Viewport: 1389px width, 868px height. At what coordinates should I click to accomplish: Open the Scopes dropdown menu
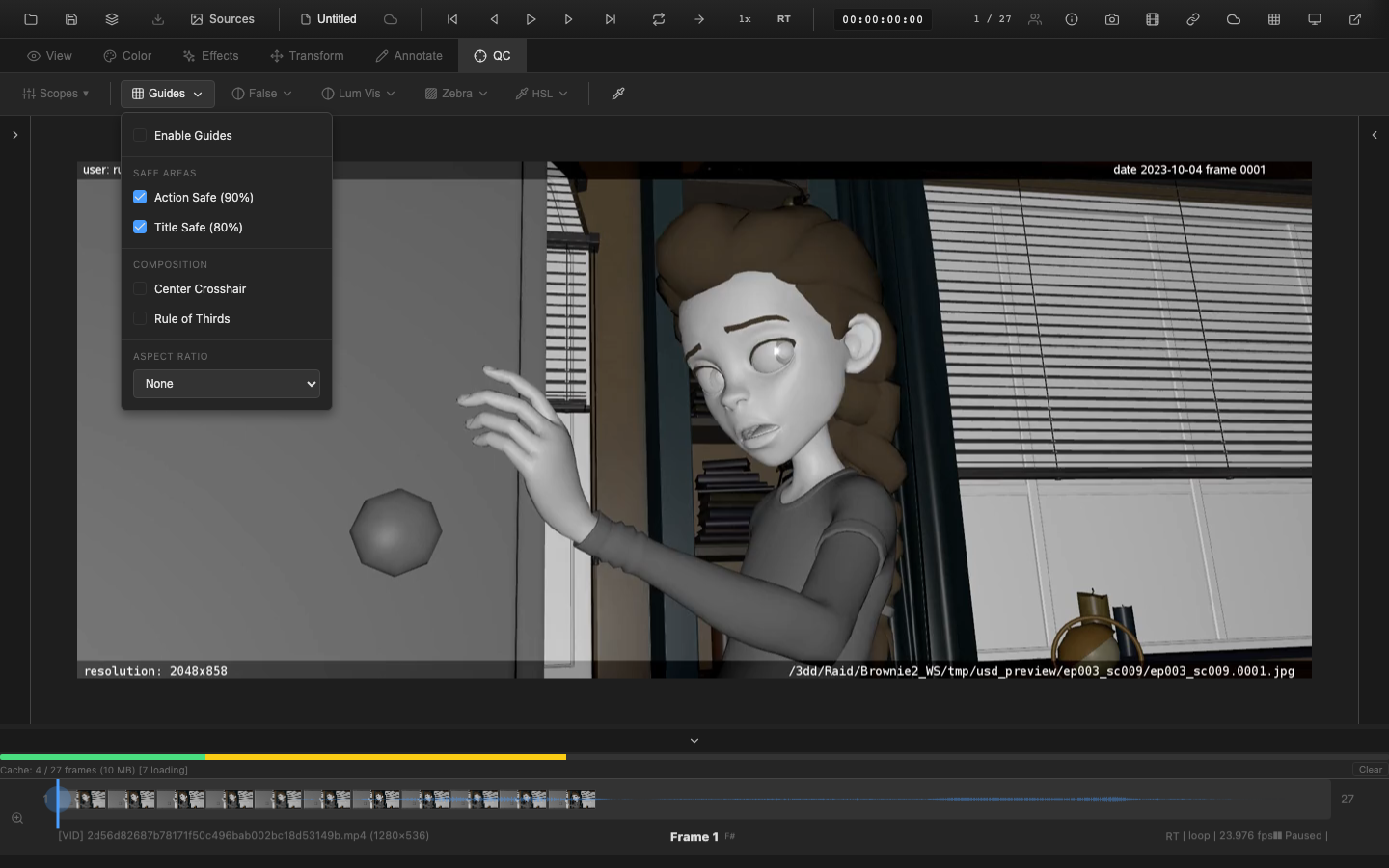point(56,94)
